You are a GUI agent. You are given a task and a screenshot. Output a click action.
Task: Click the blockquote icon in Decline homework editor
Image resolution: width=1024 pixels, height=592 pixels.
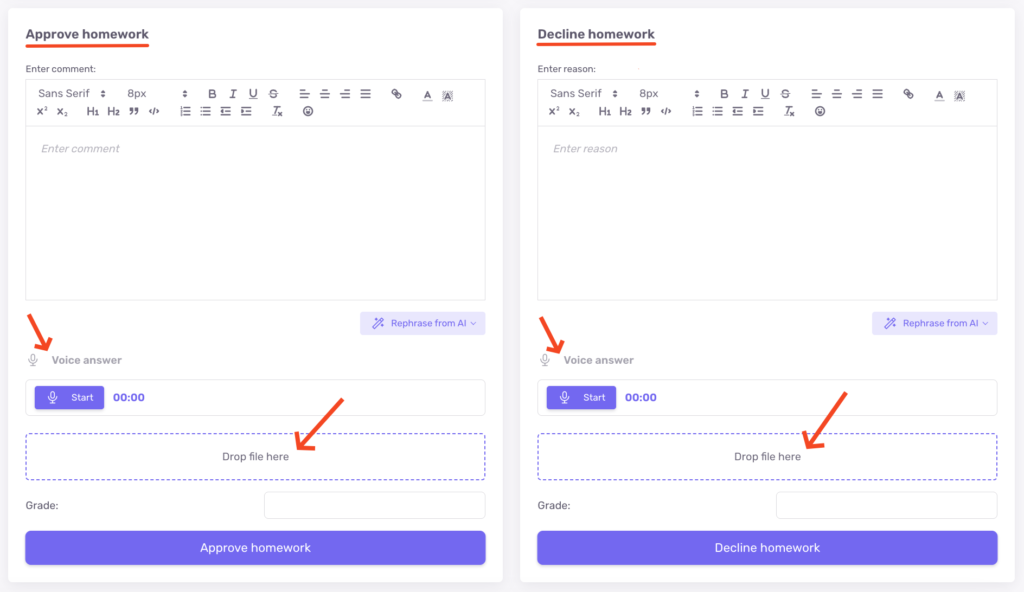[645, 111]
